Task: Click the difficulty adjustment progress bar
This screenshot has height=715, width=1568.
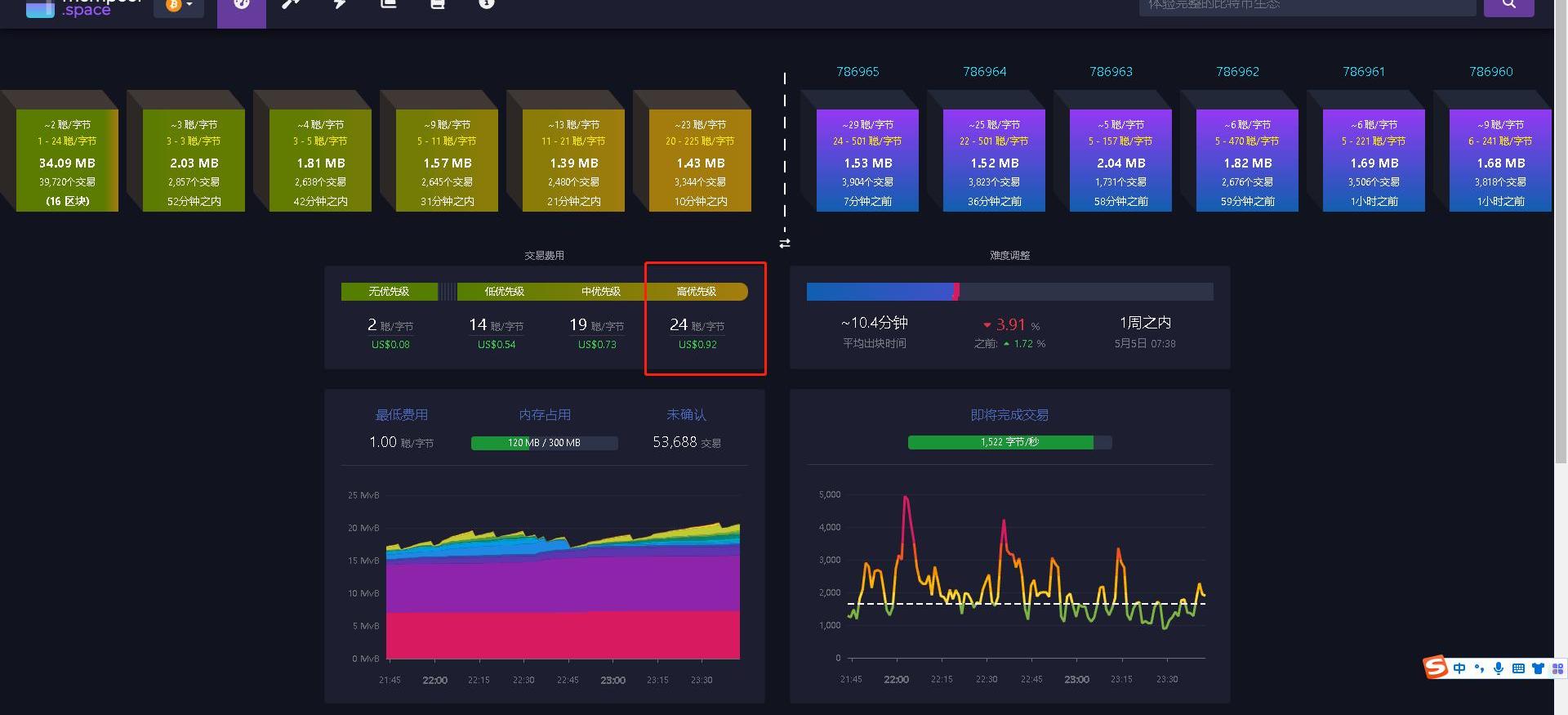Action: [1009, 292]
